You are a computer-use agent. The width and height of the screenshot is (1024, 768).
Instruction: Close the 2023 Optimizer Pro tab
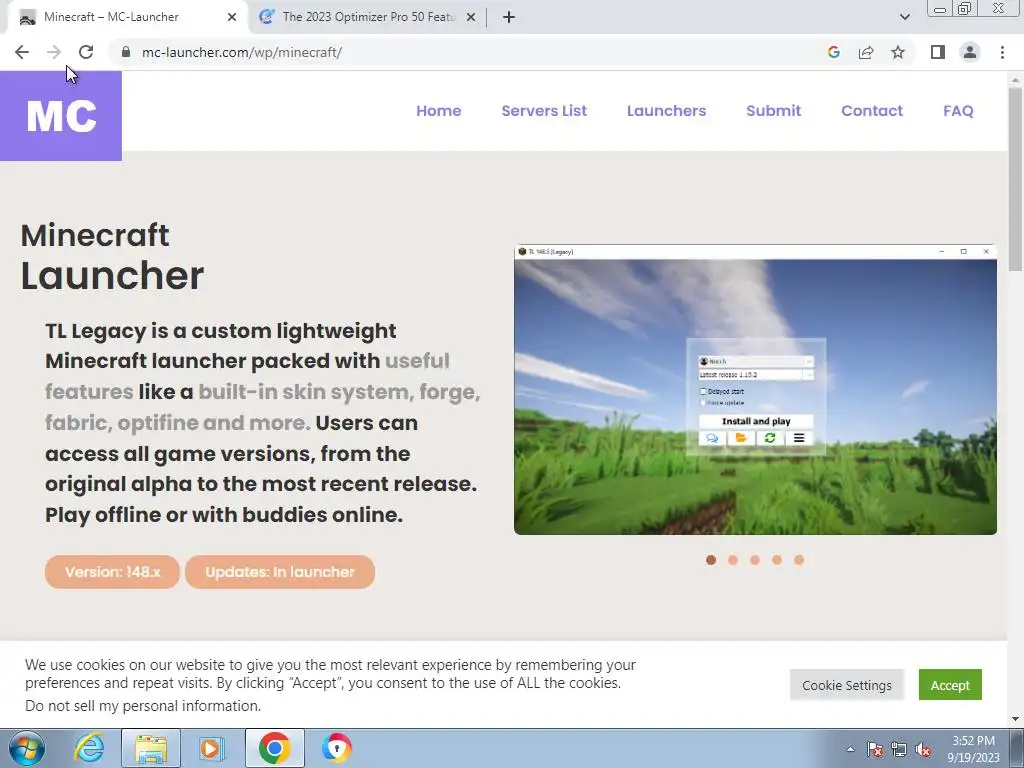click(471, 17)
